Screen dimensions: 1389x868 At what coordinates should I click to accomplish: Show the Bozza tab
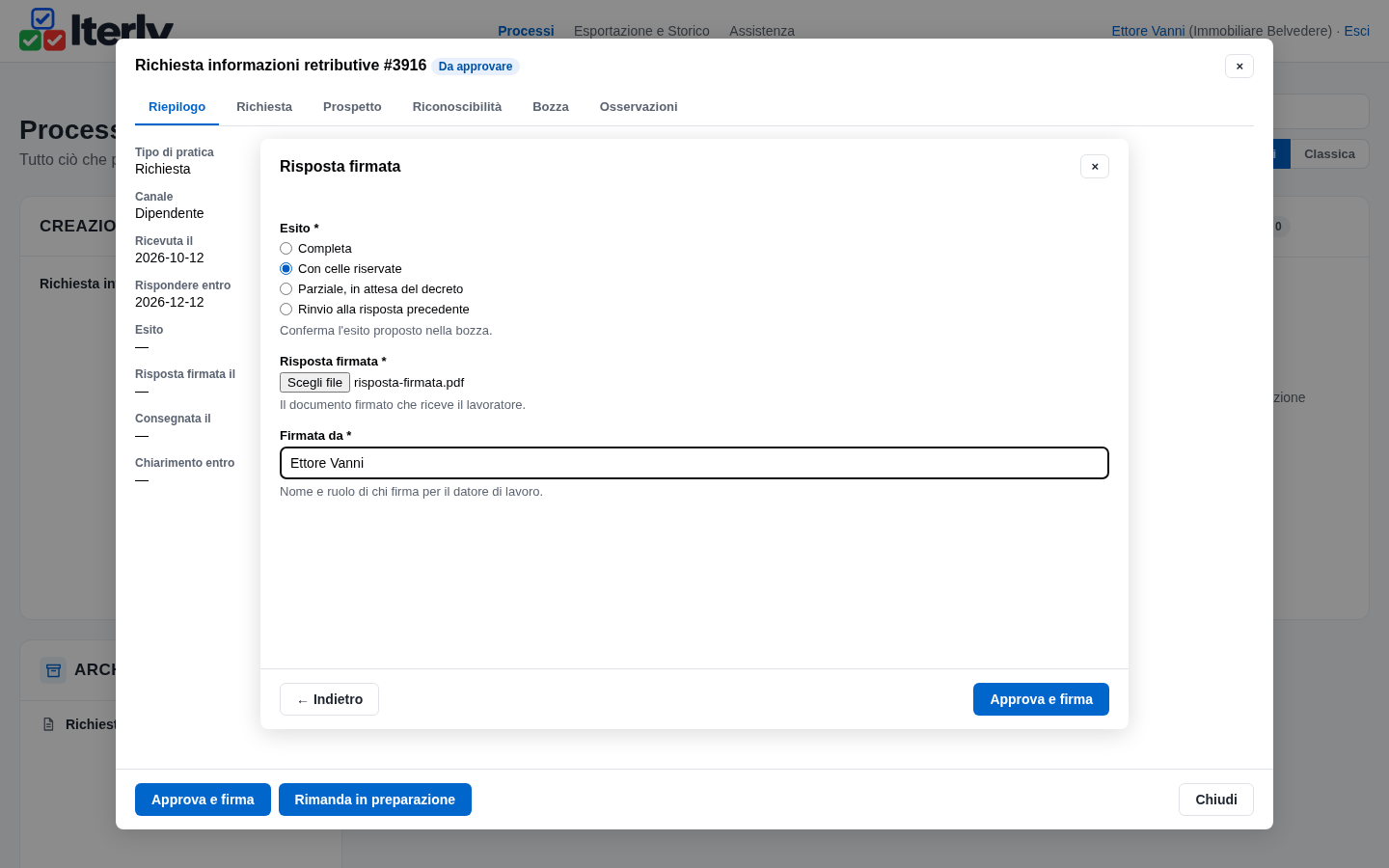tap(551, 107)
